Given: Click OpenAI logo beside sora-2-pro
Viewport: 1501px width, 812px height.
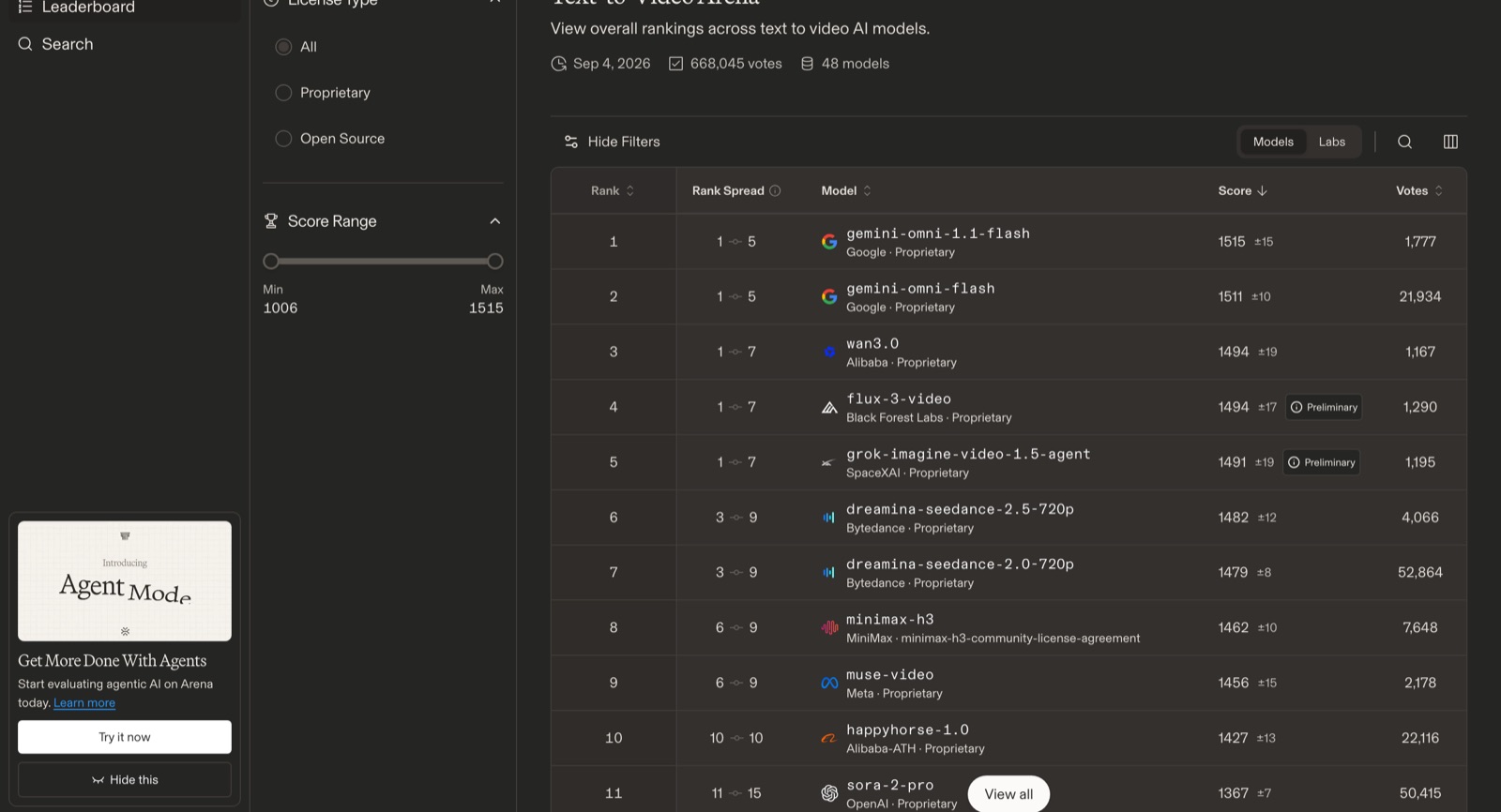Looking at the screenshot, I should point(829,793).
